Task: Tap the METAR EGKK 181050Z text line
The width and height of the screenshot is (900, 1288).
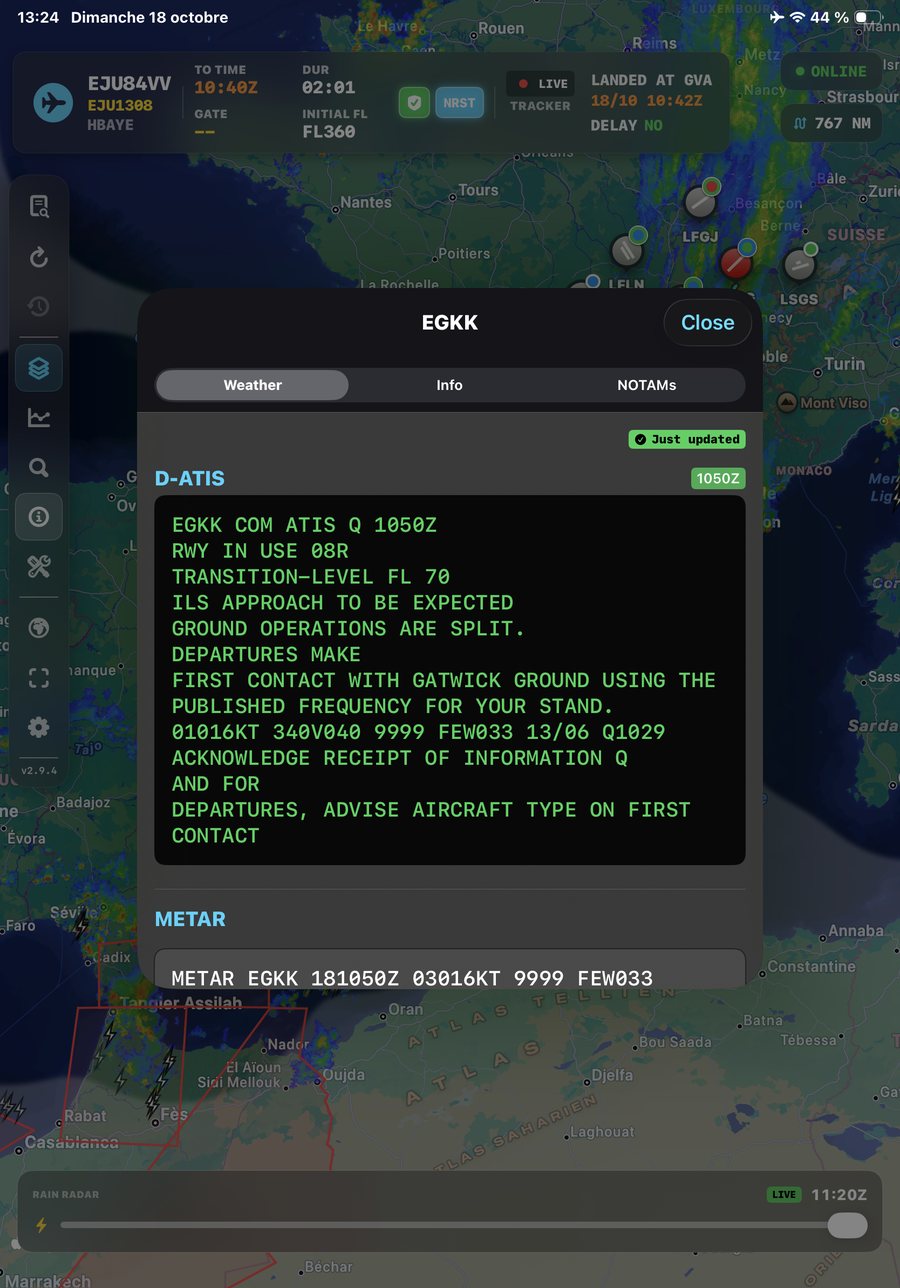Action: coord(412,978)
